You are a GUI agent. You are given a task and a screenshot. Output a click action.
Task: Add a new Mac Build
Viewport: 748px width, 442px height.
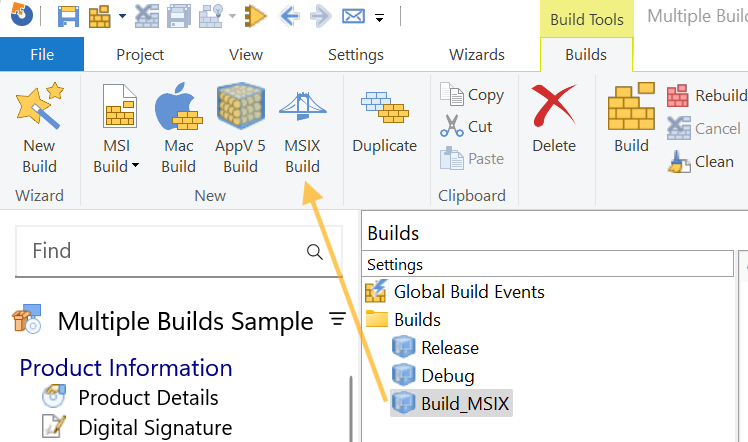(178, 129)
